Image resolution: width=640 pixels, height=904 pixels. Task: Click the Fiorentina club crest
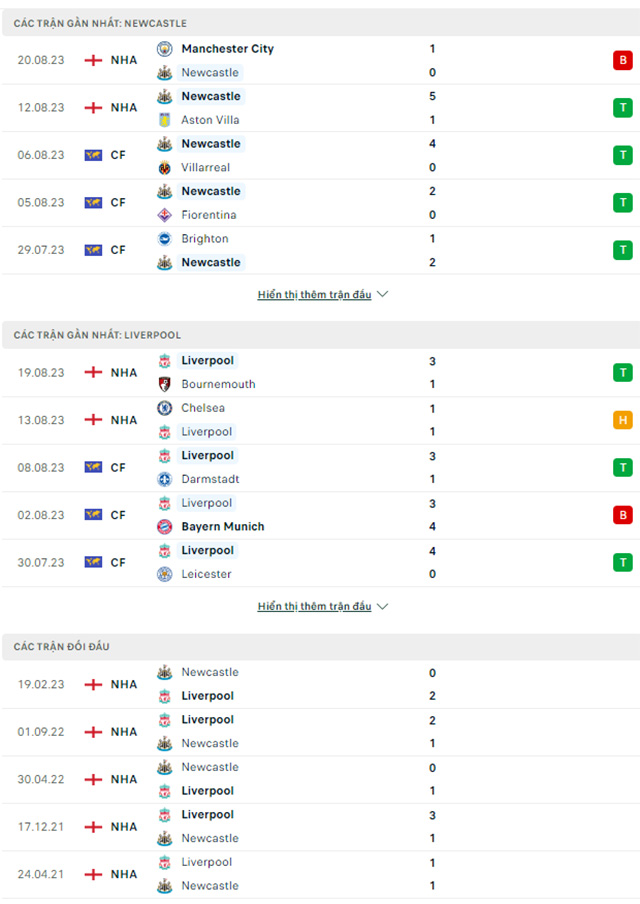(164, 215)
